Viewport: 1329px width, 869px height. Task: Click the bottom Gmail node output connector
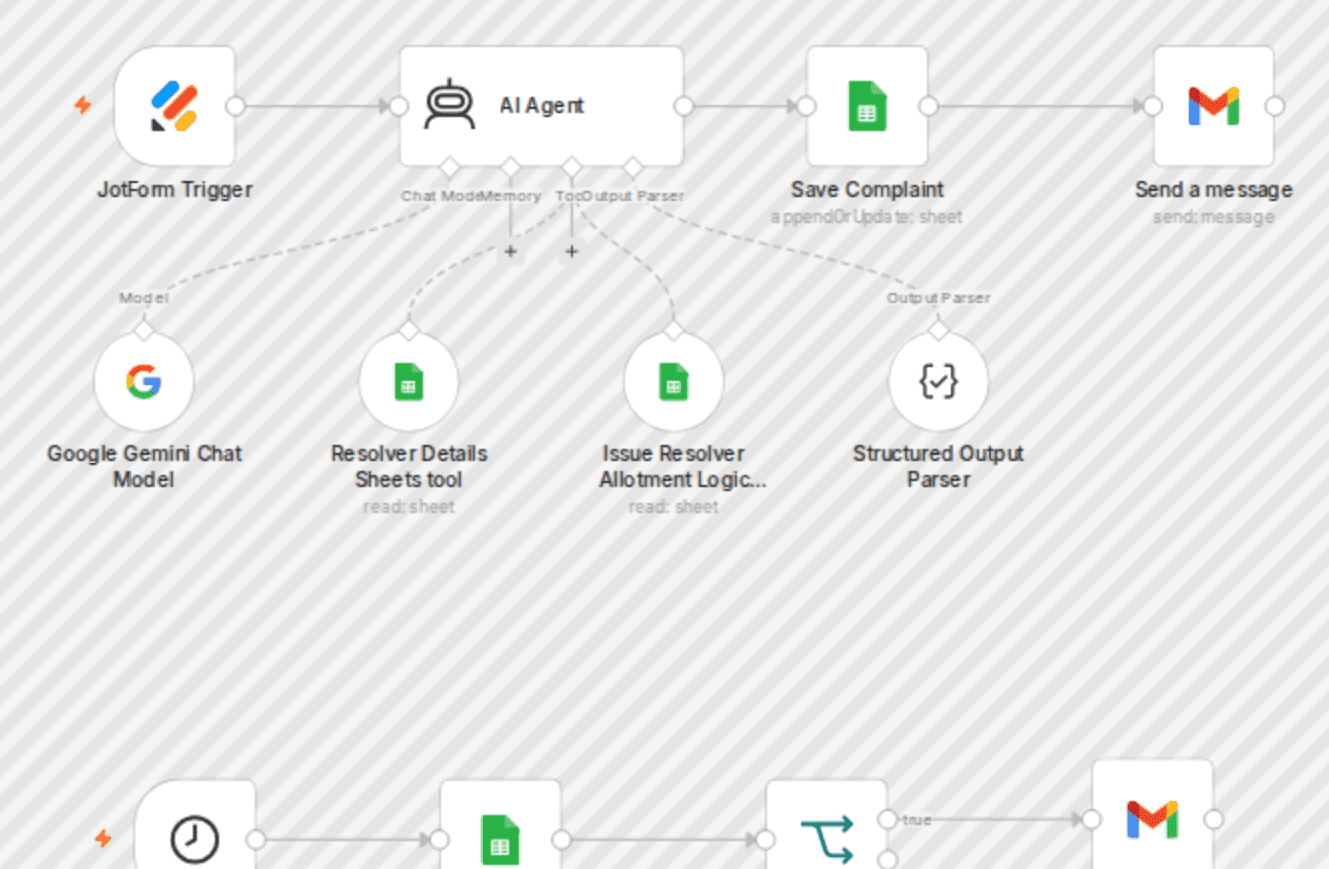coord(1213,820)
